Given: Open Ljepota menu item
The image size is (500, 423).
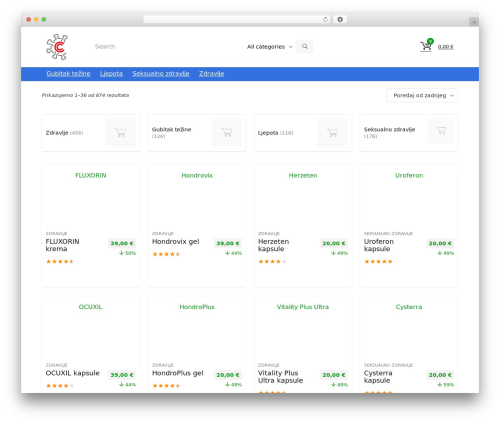Looking at the screenshot, I should click(x=111, y=74).
